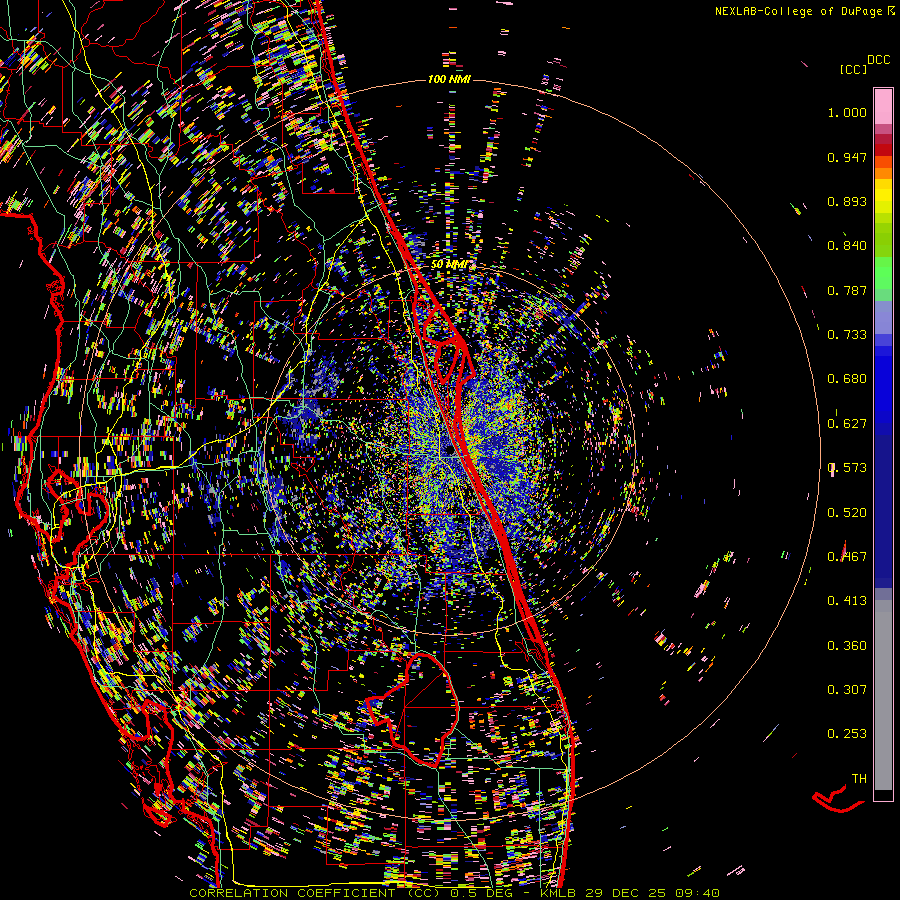Click the 0.413 scale value
This screenshot has height=900, width=900.
[847, 601]
